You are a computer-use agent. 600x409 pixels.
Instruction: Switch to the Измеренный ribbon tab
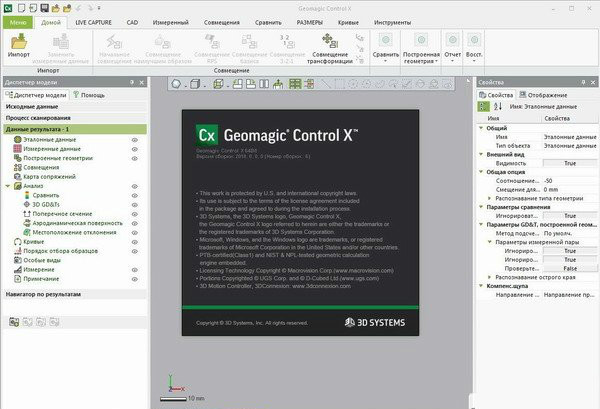[171, 23]
